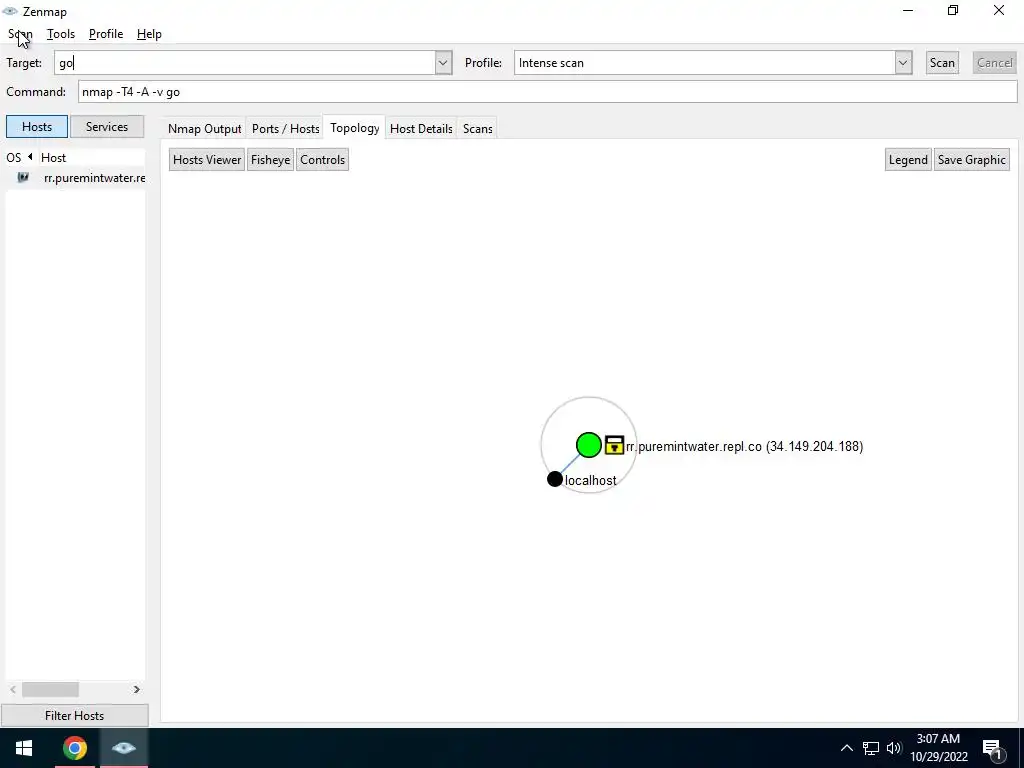Click the yellow filtered-ports lock icon
1024x768 pixels.
tap(614, 445)
